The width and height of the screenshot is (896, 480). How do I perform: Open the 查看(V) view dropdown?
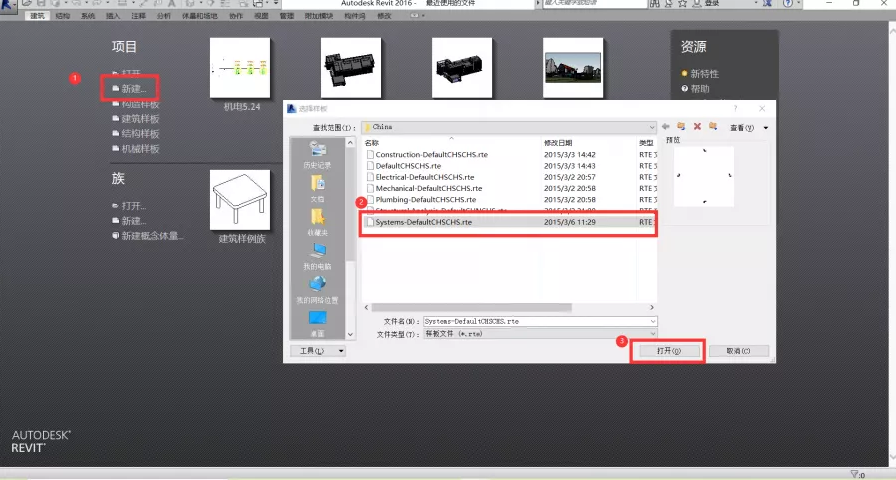(x=749, y=127)
